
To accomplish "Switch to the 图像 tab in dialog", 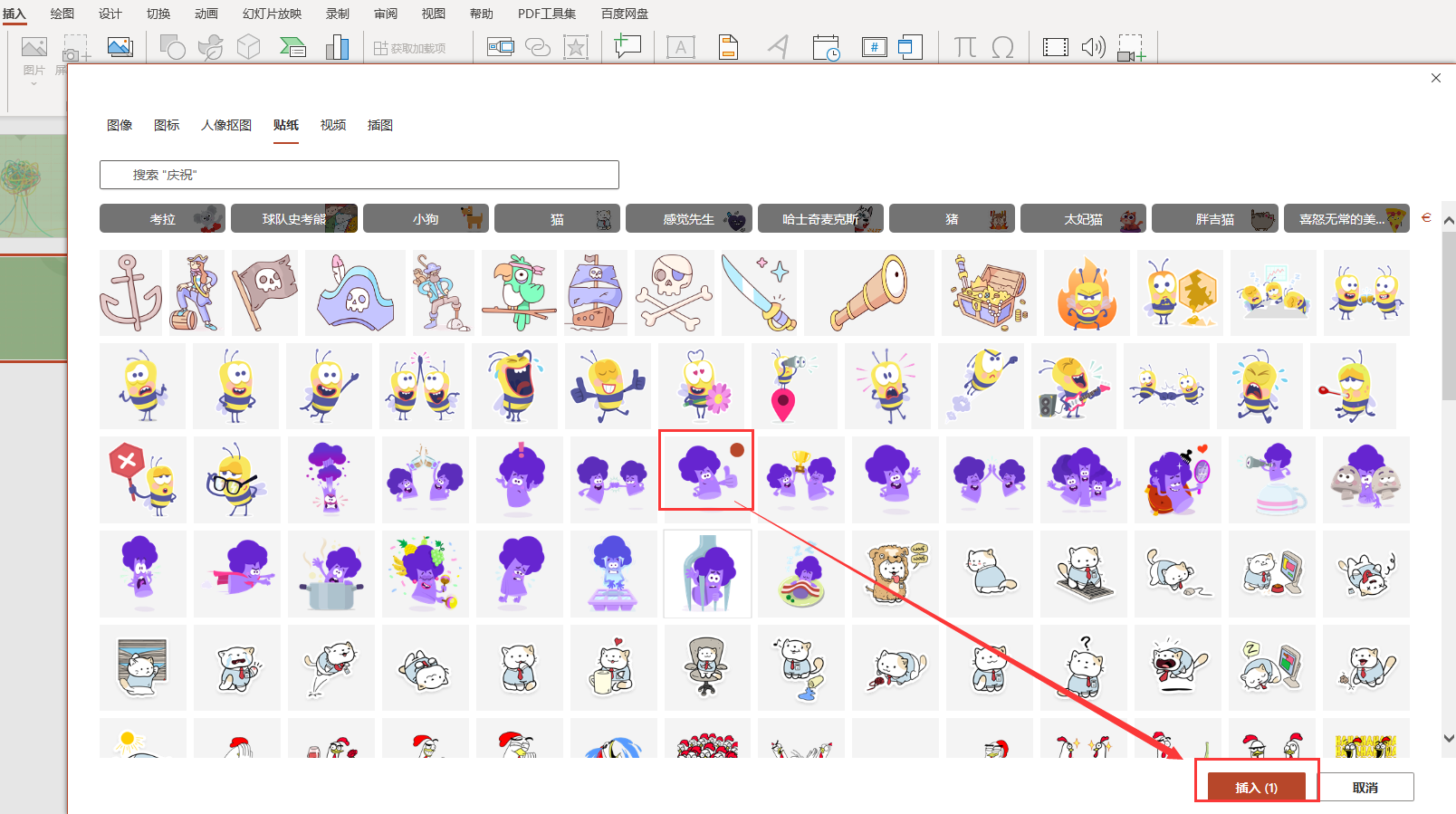I will [x=120, y=125].
